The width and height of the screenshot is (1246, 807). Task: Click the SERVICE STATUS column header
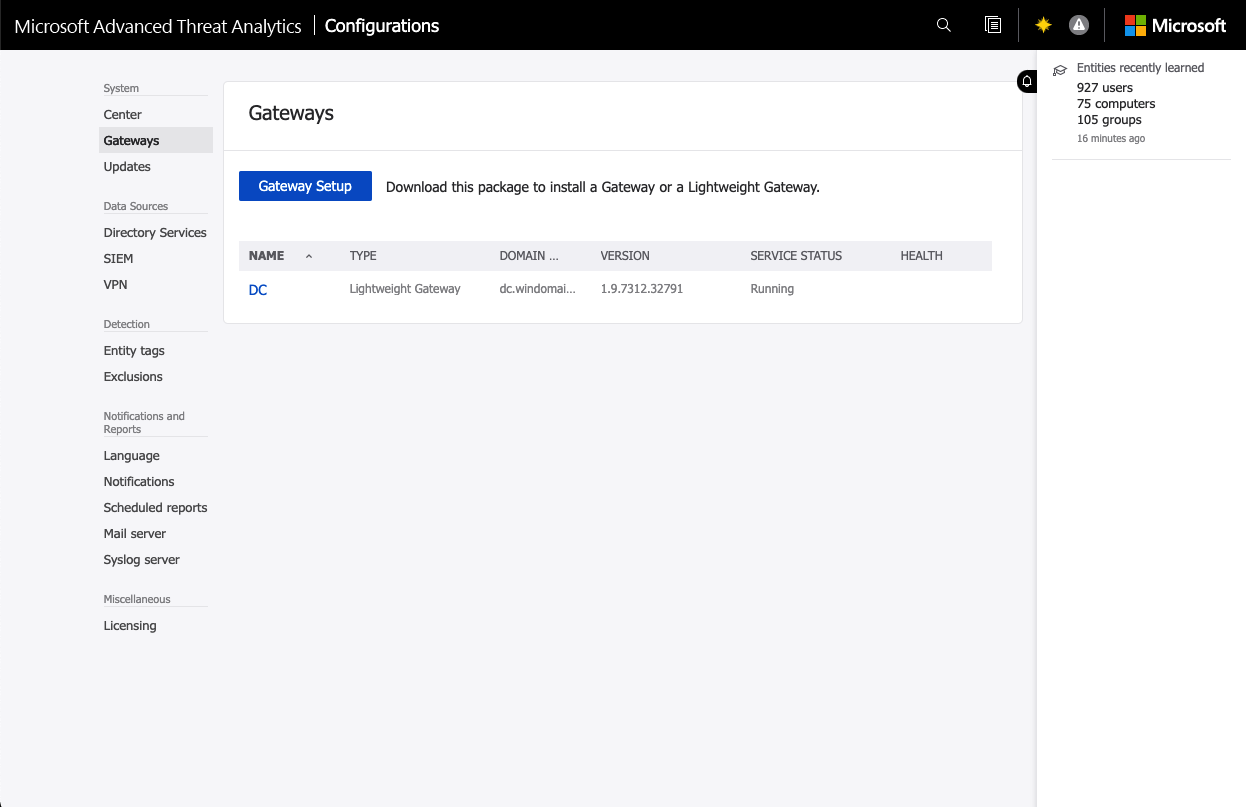(x=796, y=256)
